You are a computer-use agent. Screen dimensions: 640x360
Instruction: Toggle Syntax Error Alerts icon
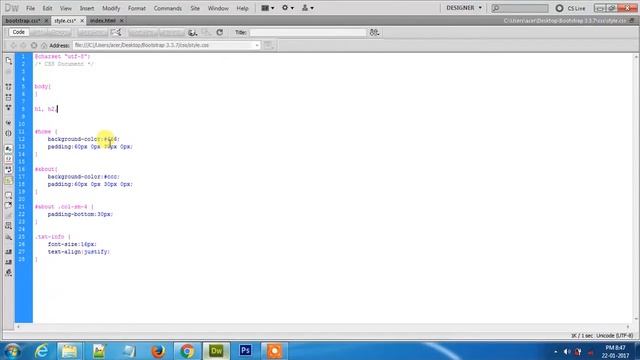point(9,180)
